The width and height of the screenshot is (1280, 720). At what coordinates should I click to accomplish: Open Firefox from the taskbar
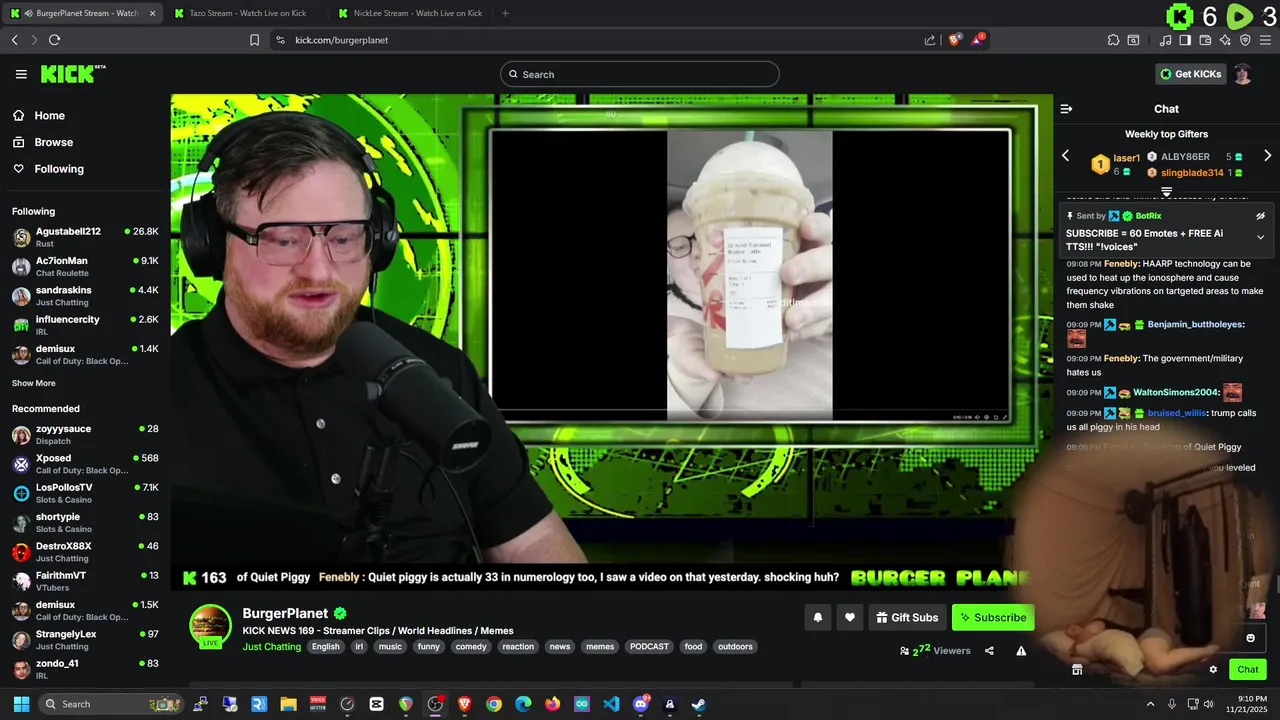553,704
